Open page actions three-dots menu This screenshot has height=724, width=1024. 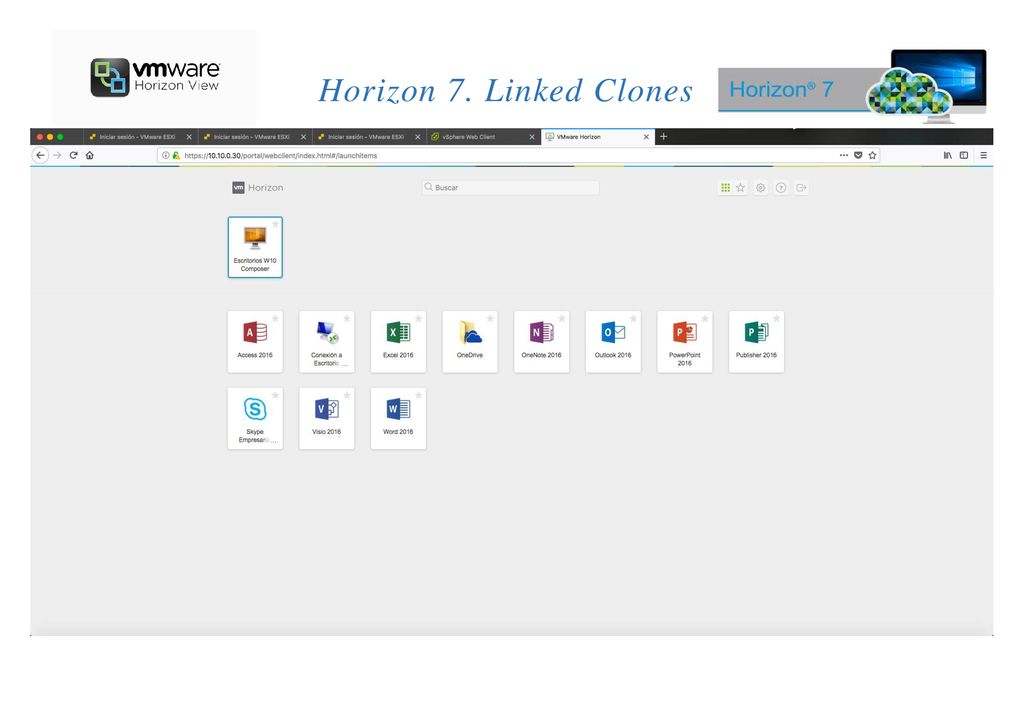pyautogui.click(x=844, y=155)
